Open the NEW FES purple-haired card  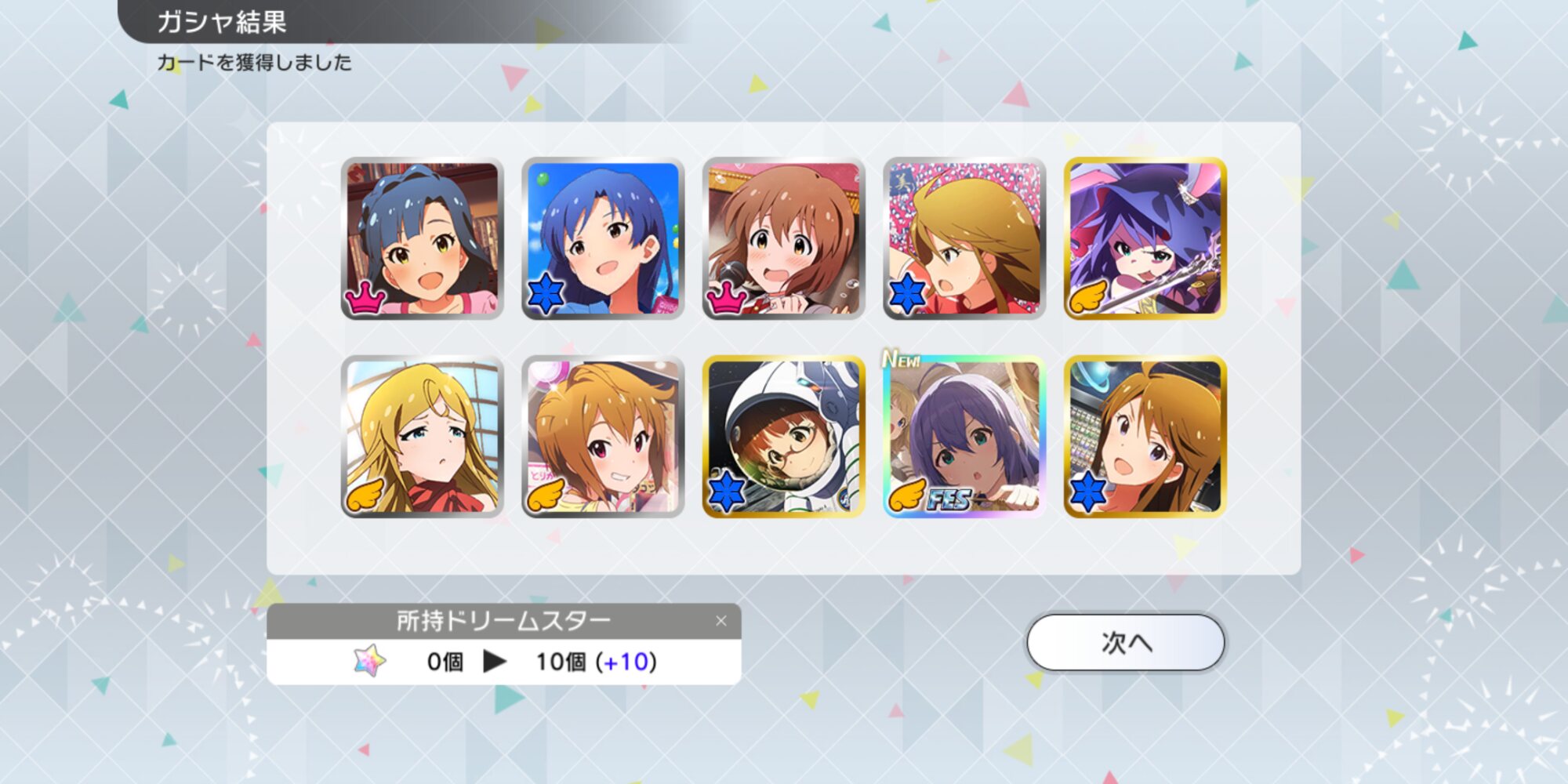(964, 437)
